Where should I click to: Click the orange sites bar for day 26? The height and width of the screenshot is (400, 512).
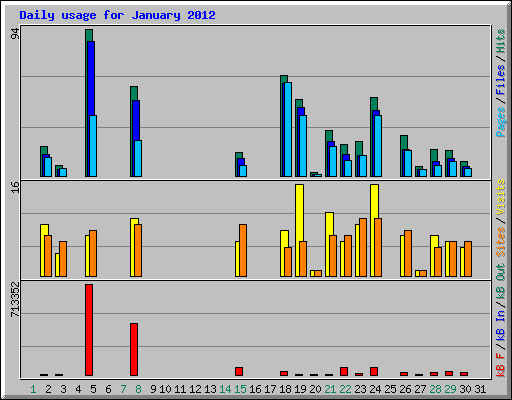(408, 253)
